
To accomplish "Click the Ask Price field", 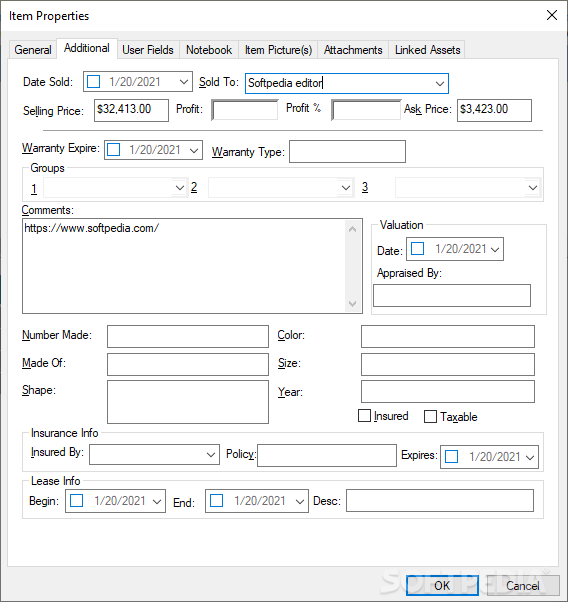I will tap(494, 111).
